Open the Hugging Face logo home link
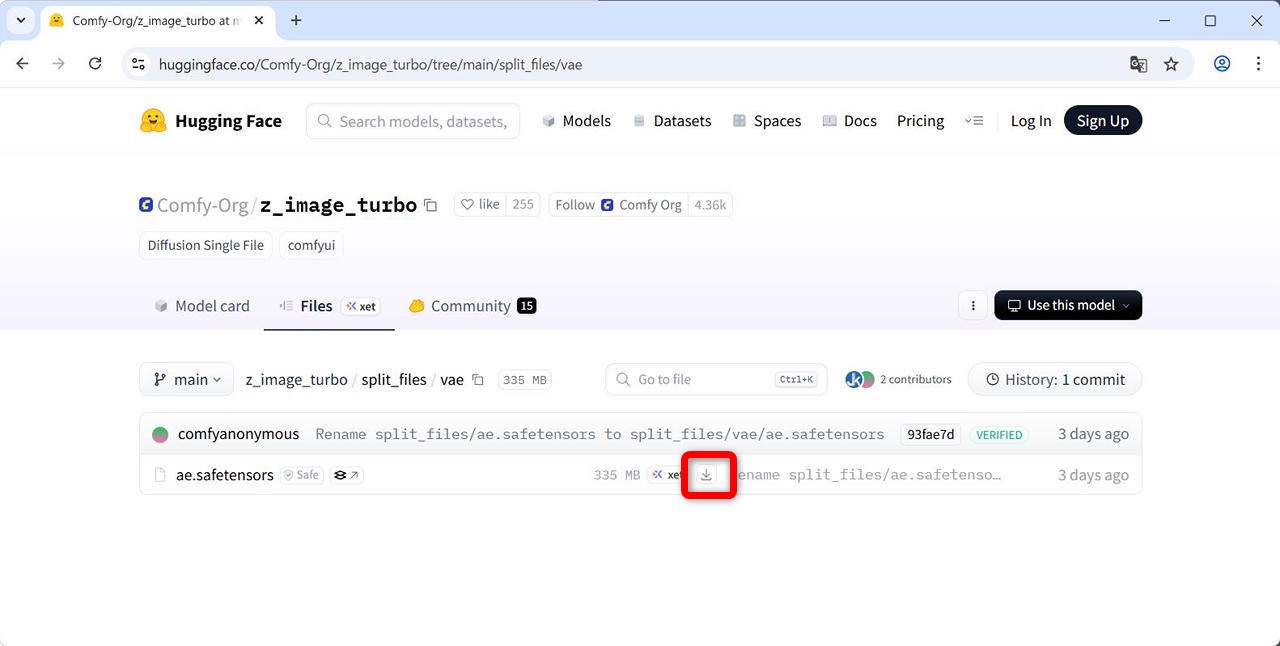Screen dimensions: 1280x646 pyautogui.click(x=211, y=121)
